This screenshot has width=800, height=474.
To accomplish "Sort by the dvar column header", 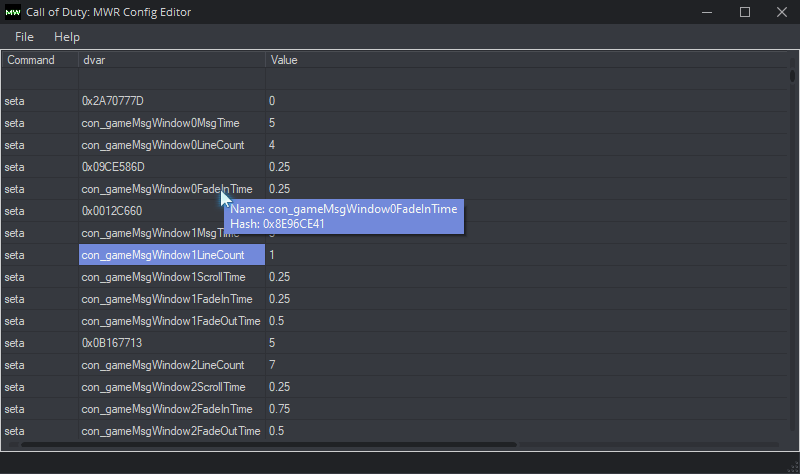I will (x=172, y=60).
